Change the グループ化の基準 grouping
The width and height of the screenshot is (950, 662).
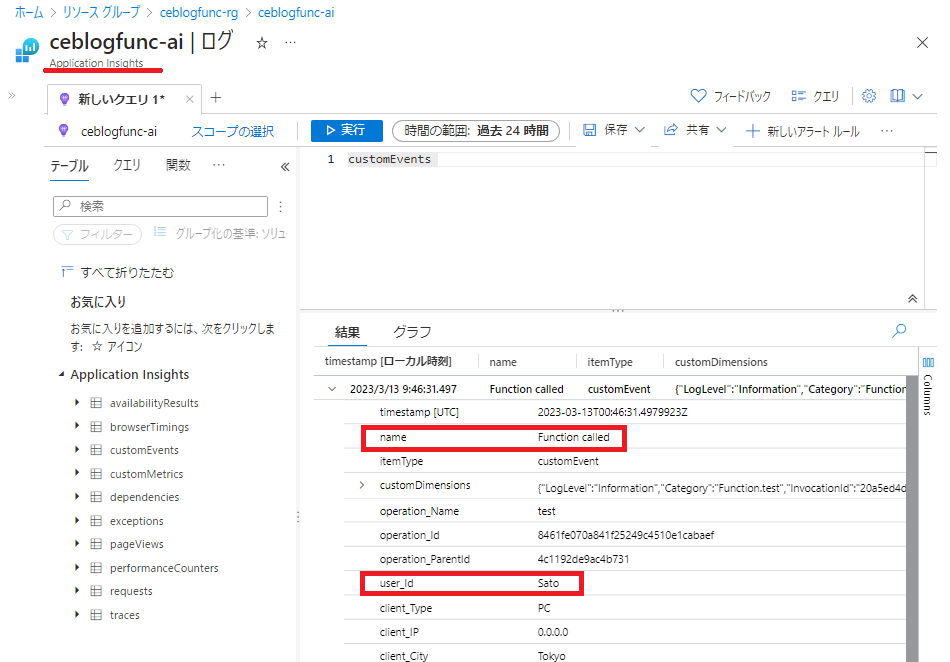coord(220,233)
